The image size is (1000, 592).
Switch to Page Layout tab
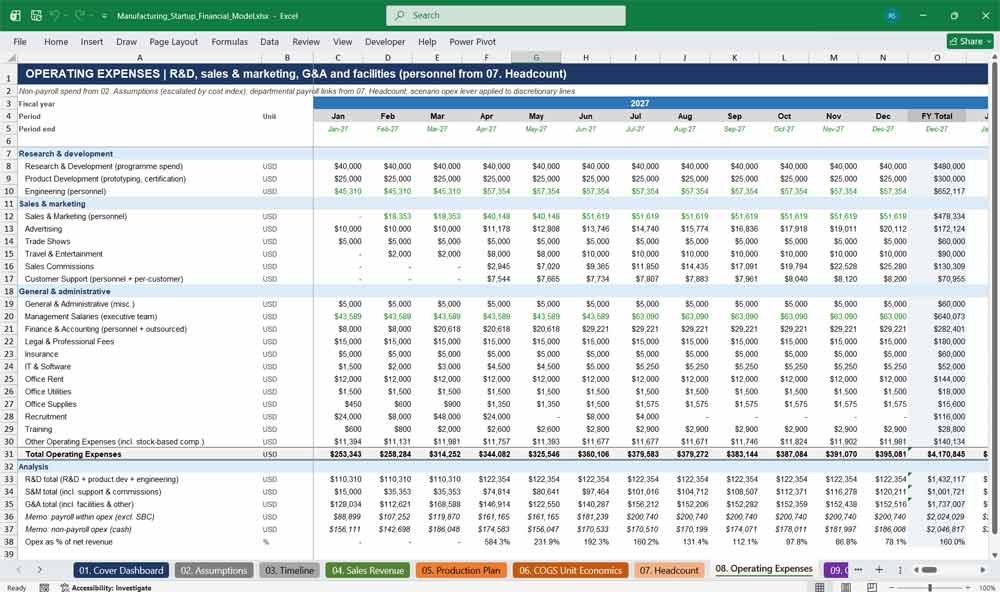coord(173,41)
